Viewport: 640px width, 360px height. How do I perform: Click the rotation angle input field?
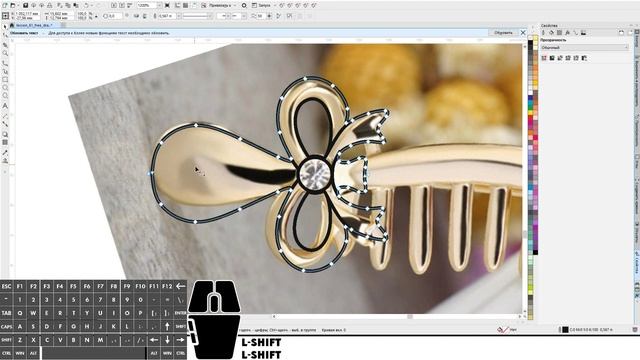coord(114,16)
